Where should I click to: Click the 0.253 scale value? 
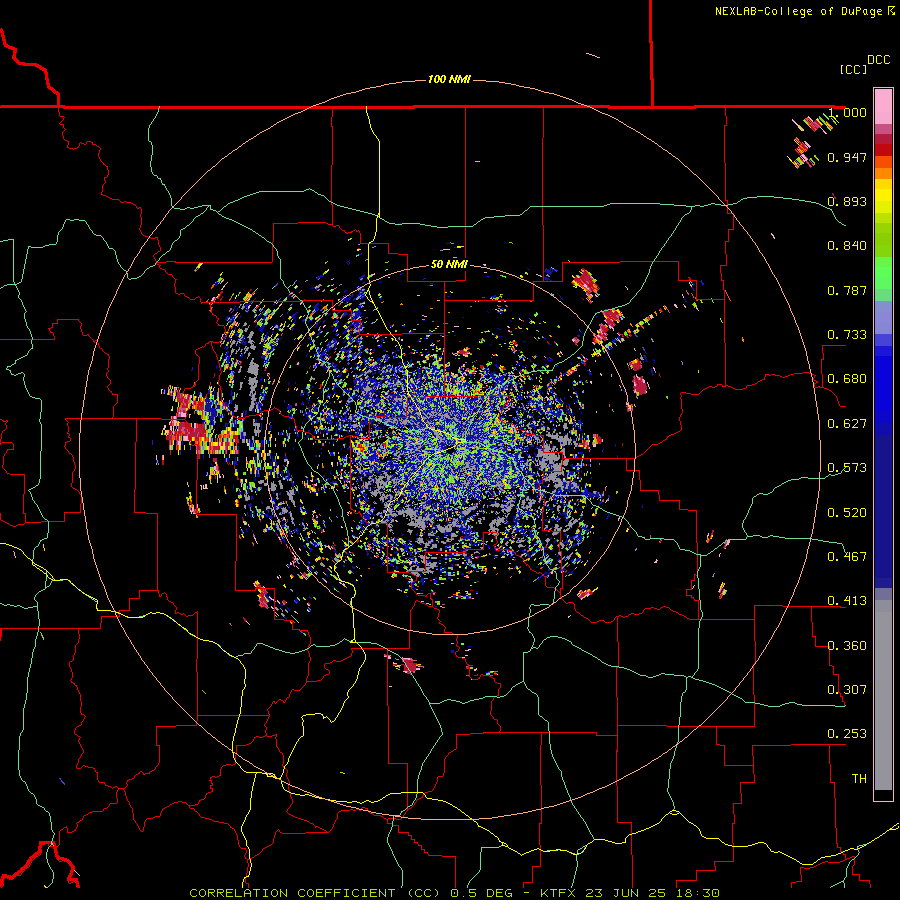tap(847, 734)
